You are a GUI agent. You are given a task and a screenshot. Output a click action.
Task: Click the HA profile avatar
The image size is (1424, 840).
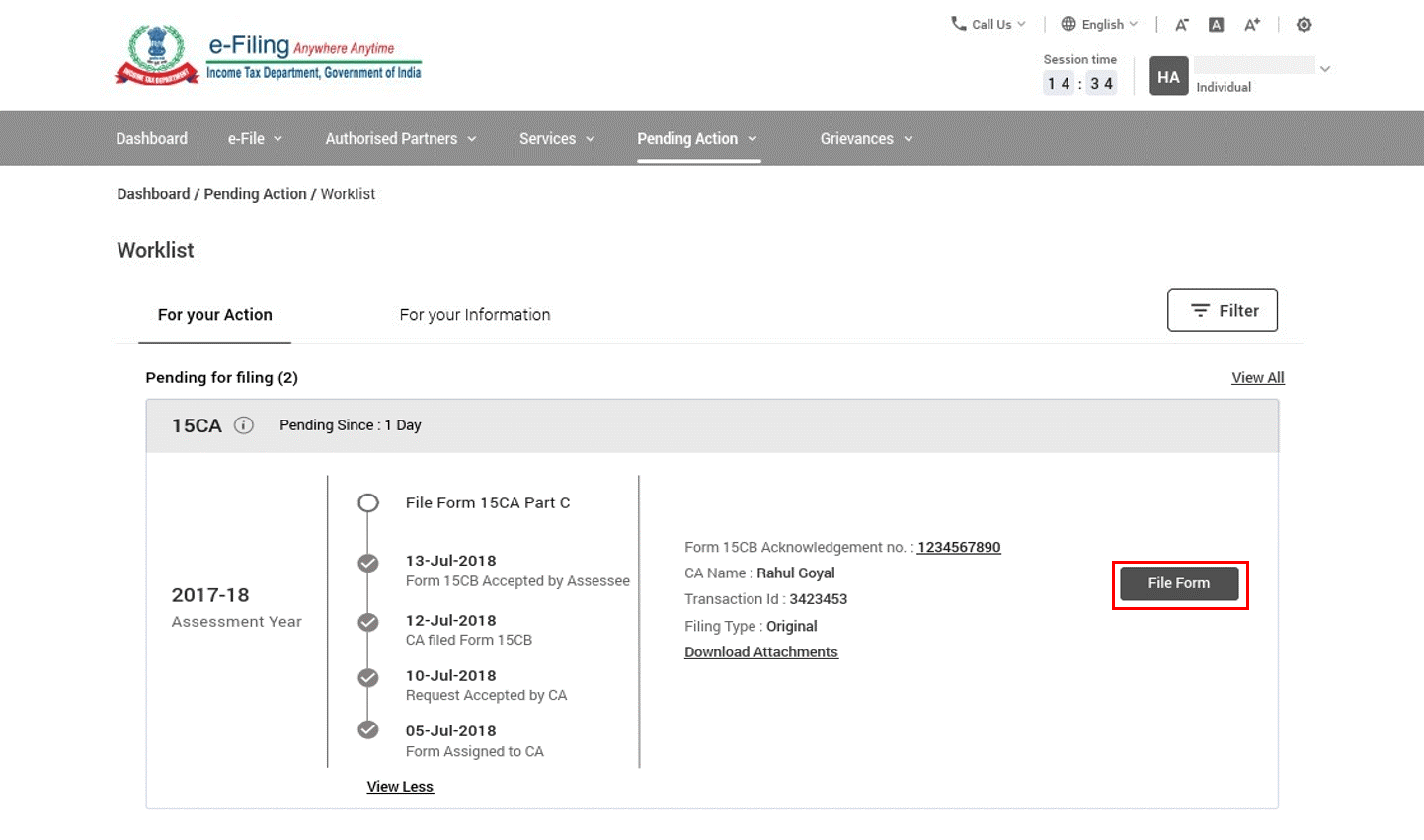[1168, 76]
